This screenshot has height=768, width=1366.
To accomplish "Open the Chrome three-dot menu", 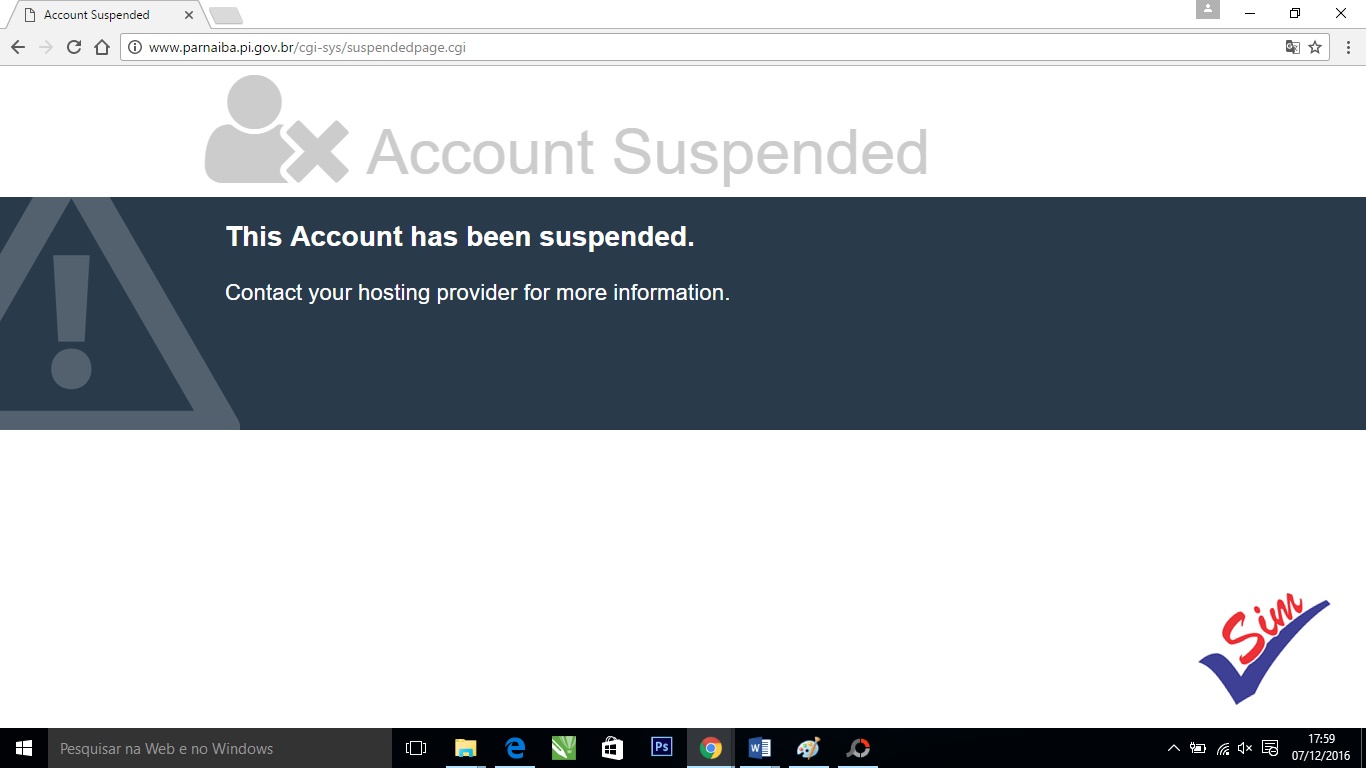I will (1348, 47).
